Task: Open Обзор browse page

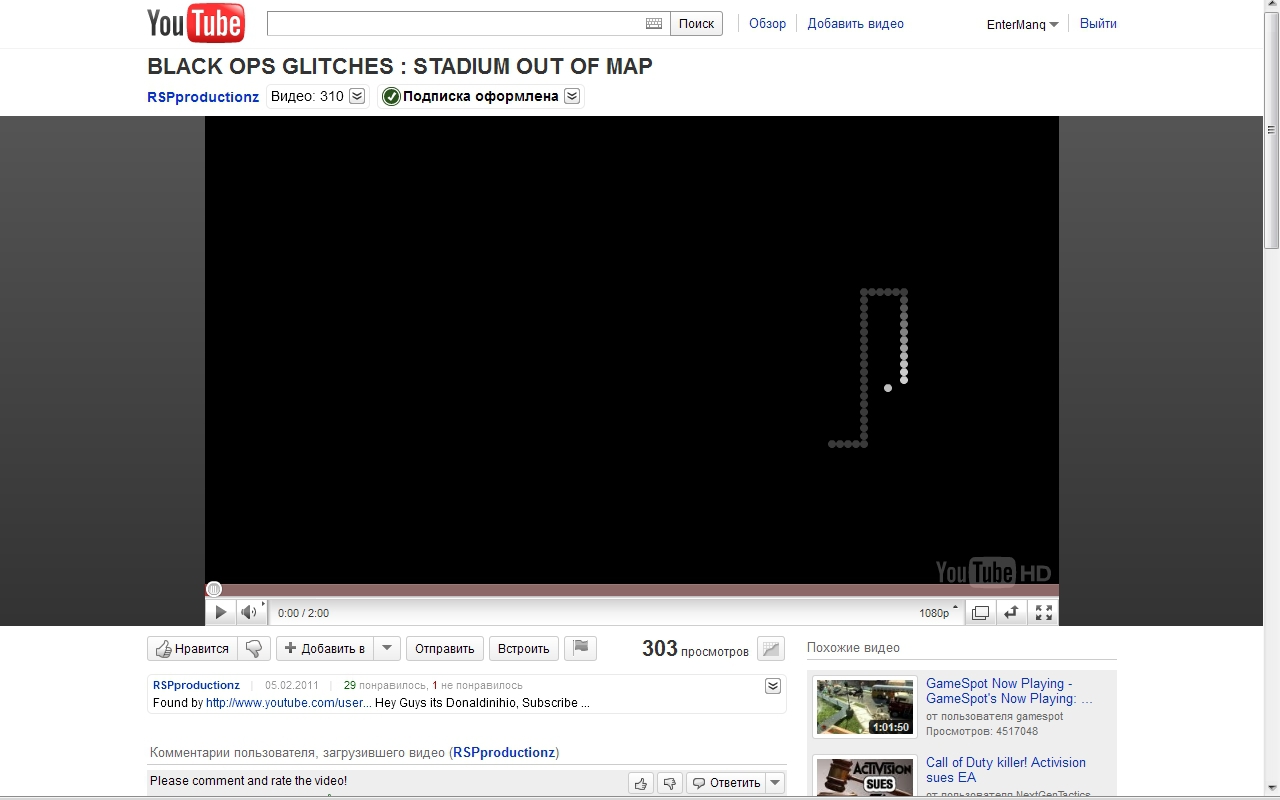Action: point(768,24)
